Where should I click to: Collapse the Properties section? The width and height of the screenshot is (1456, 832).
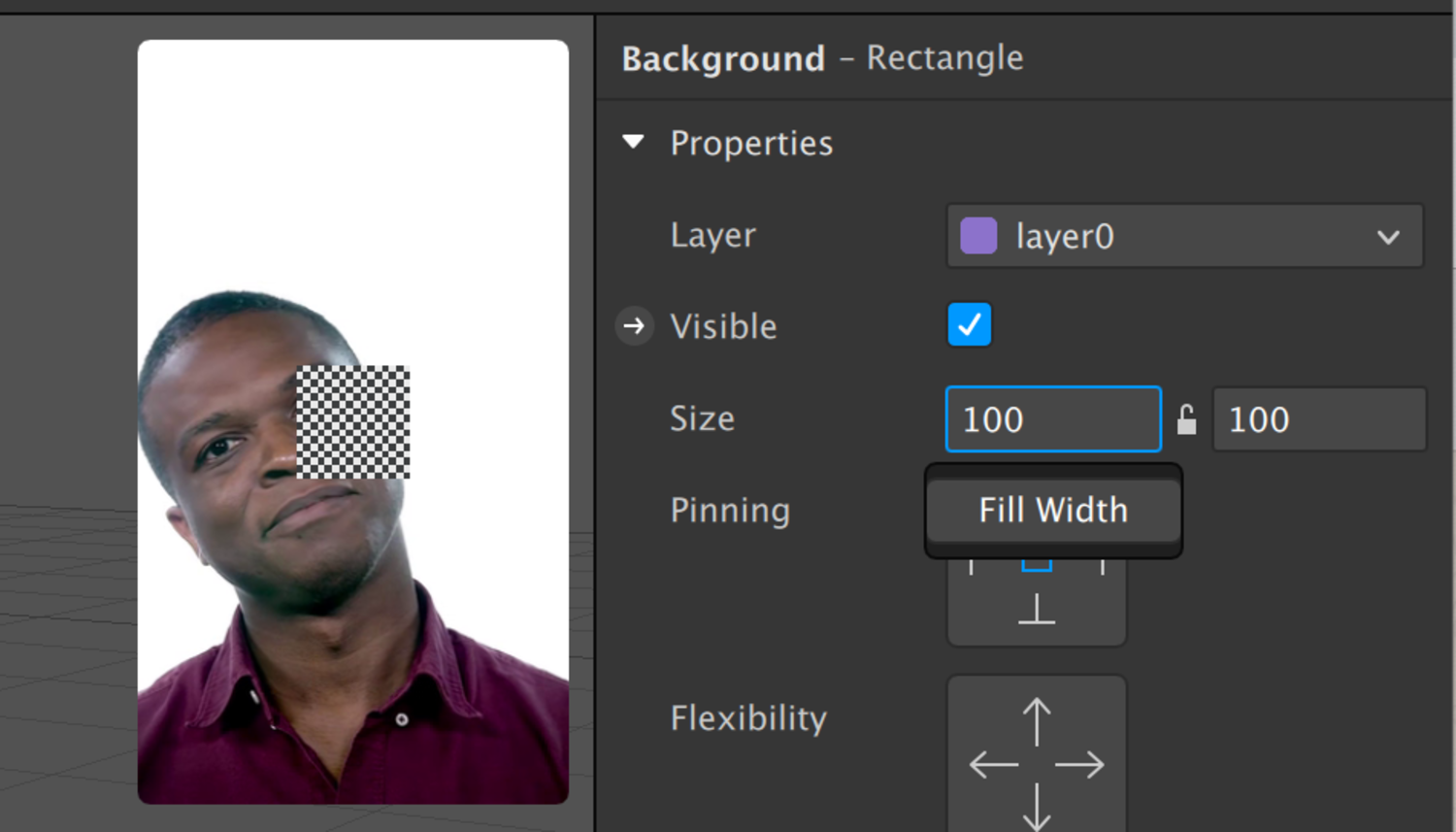point(634,142)
